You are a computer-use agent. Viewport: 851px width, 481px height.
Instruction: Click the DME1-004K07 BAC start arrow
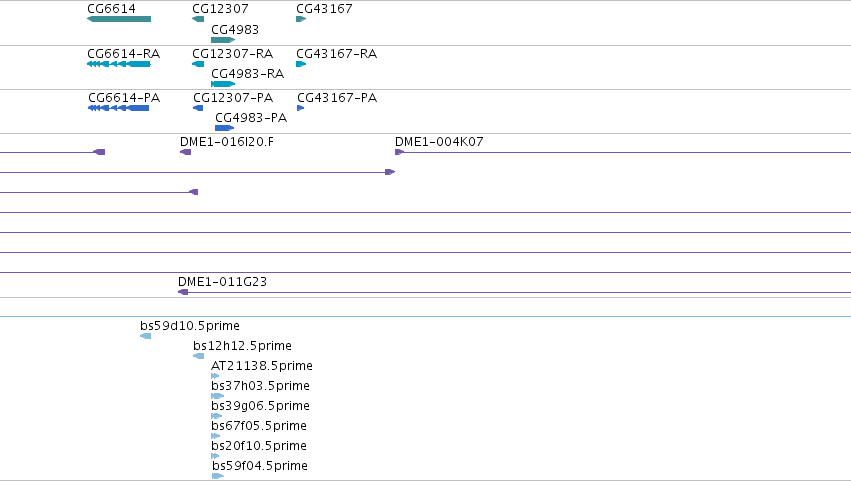coord(399,152)
